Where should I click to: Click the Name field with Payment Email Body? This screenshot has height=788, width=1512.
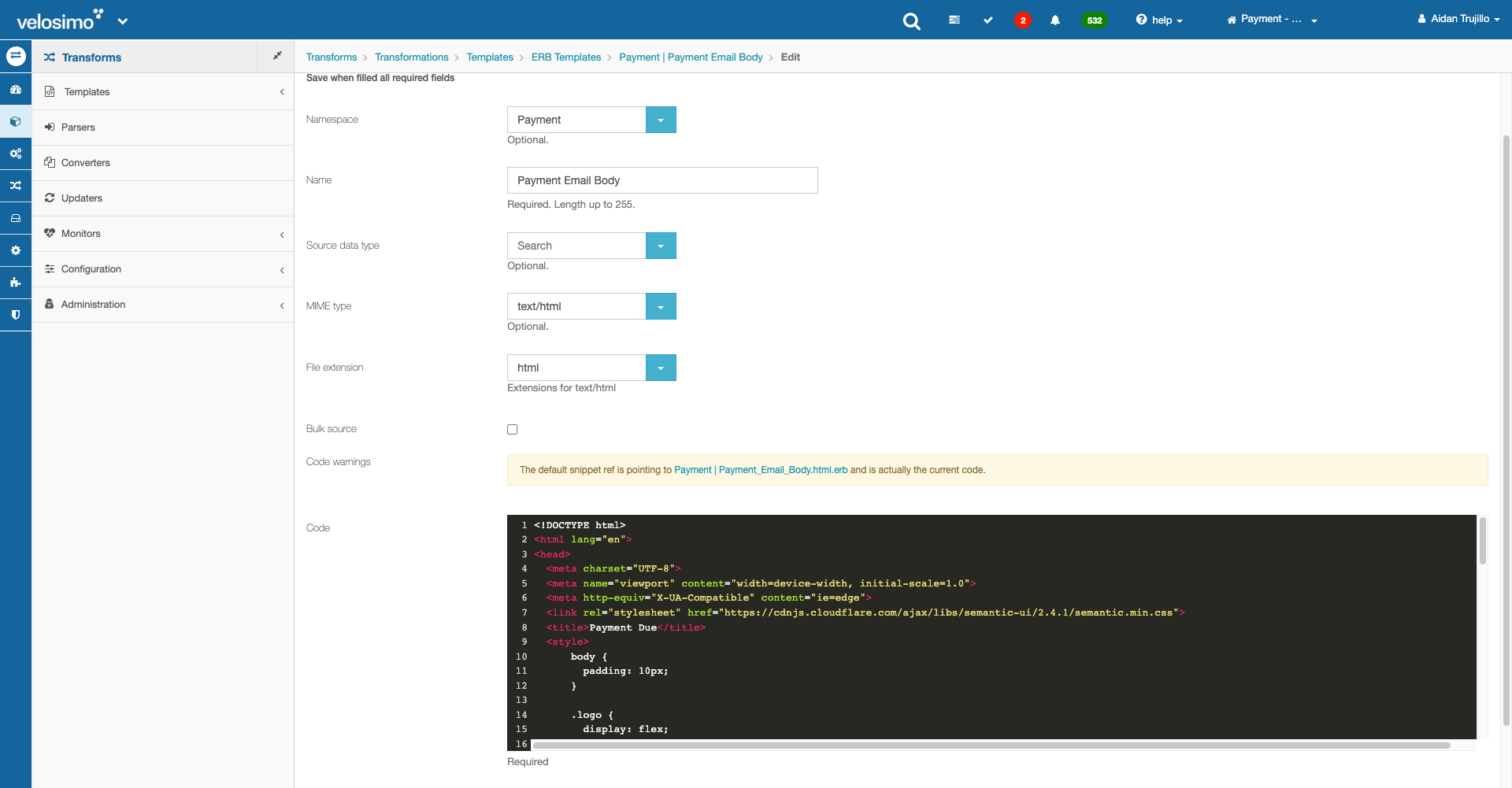(x=662, y=180)
